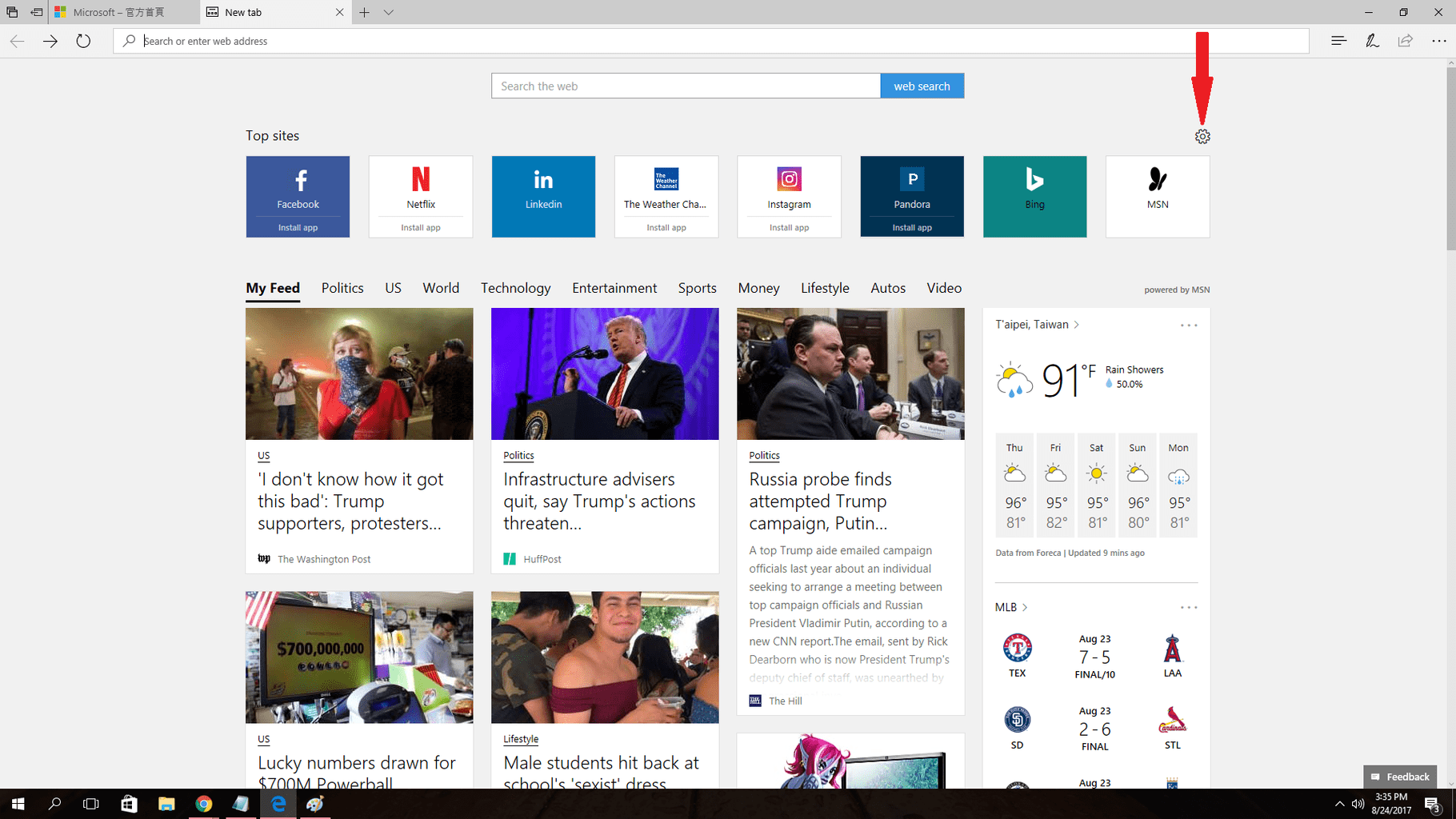Image resolution: width=1456 pixels, height=819 pixels.
Task: Click Install app under Netflix
Action: click(421, 227)
